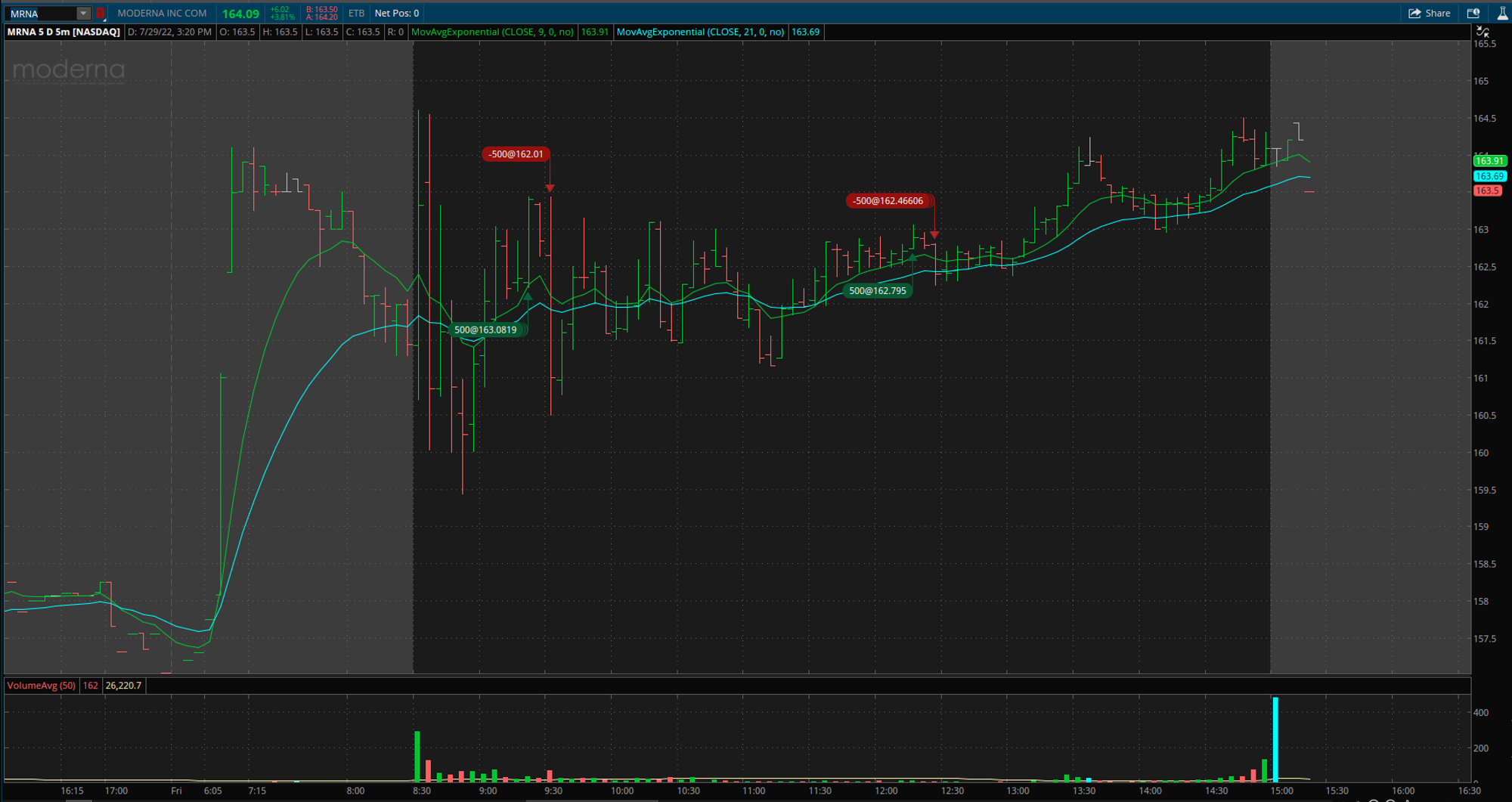Open the -500@162.01 sell order bubble
The height and width of the screenshot is (802, 1512).
(x=516, y=153)
